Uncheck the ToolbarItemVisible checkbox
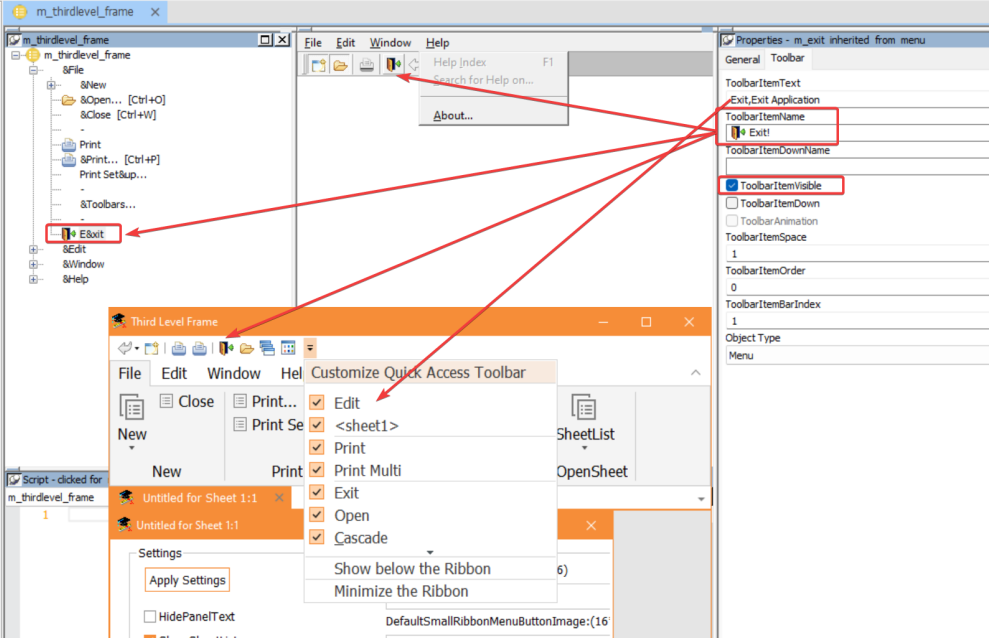 732,186
